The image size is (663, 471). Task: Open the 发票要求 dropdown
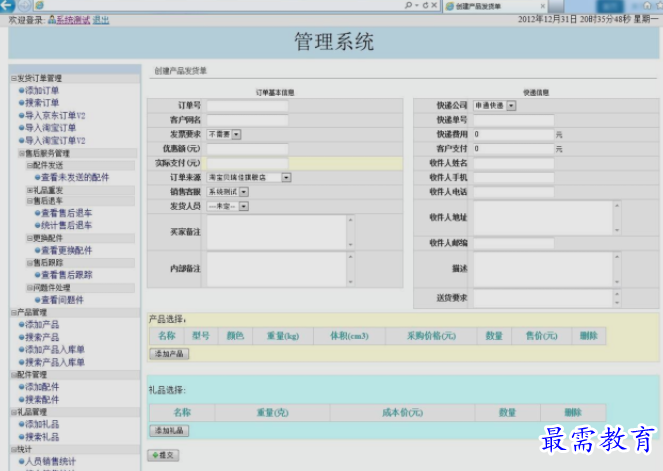(x=224, y=134)
